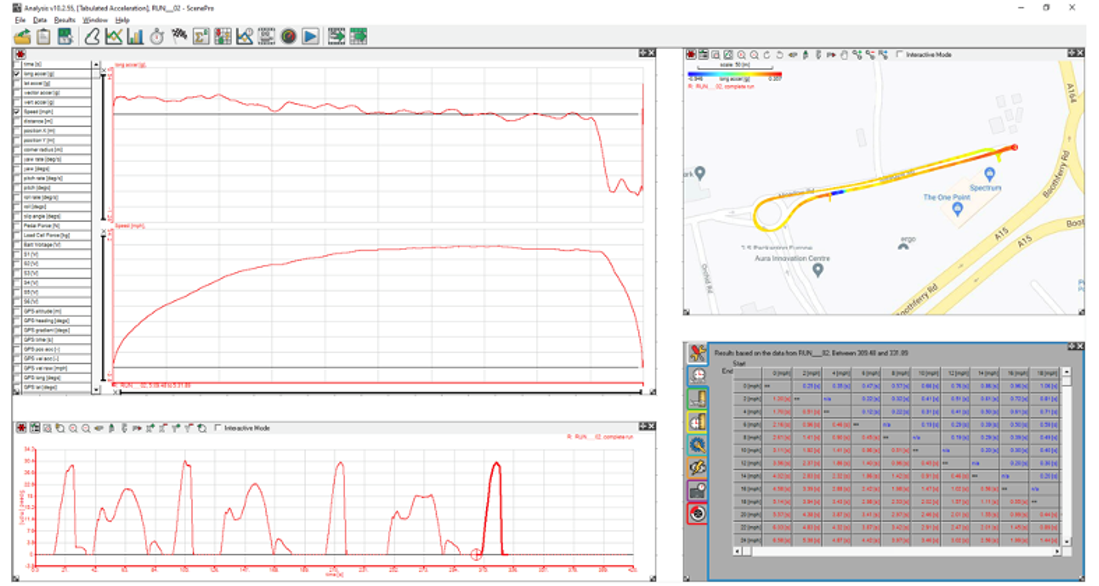Click the open file folder toolbar icon
The width and height of the screenshot is (1099, 586).
[x=22, y=37]
